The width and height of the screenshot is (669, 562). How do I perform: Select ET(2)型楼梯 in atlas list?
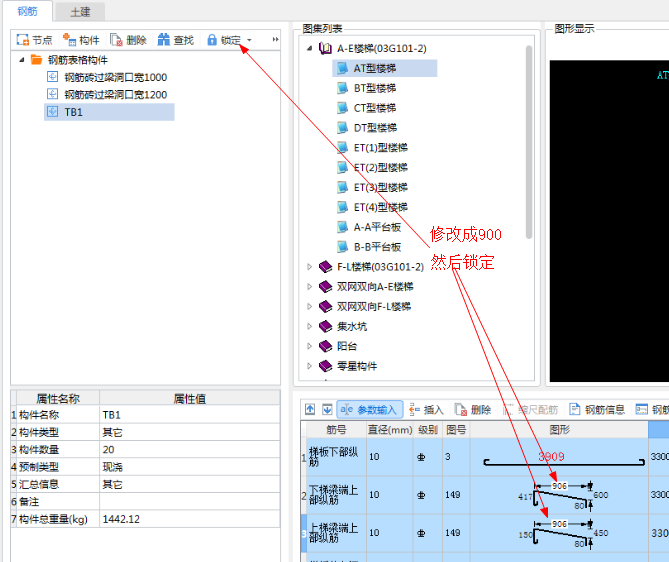pyautogui.click(x=381, y=168)
